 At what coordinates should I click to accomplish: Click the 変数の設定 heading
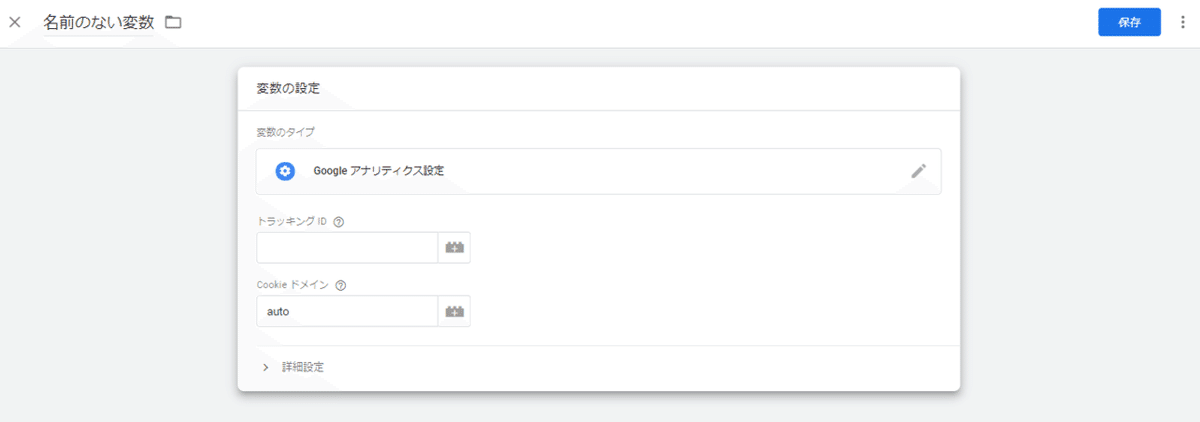(x=288, y=88)
